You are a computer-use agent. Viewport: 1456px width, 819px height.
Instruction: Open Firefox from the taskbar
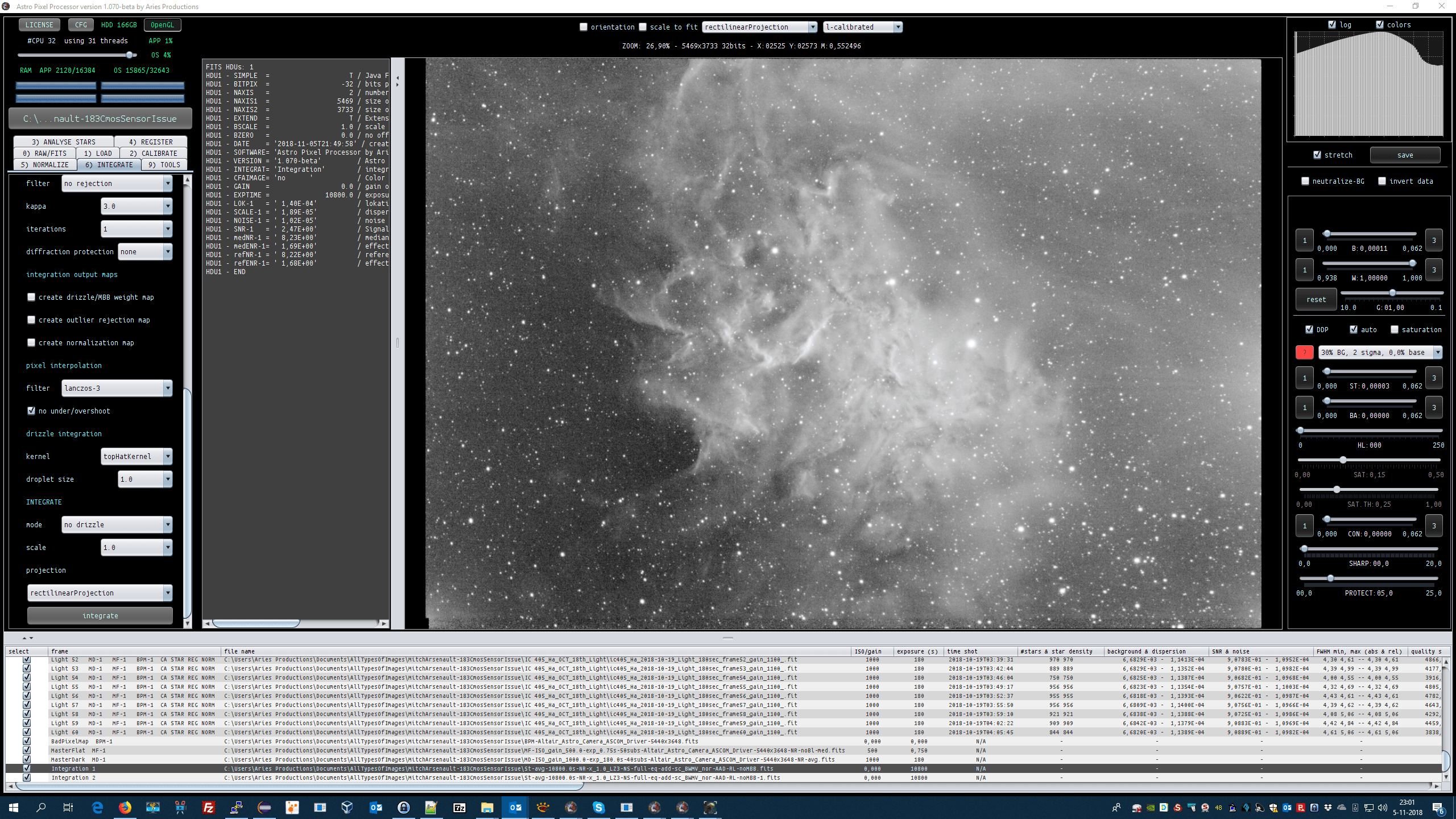coord(125,807)
